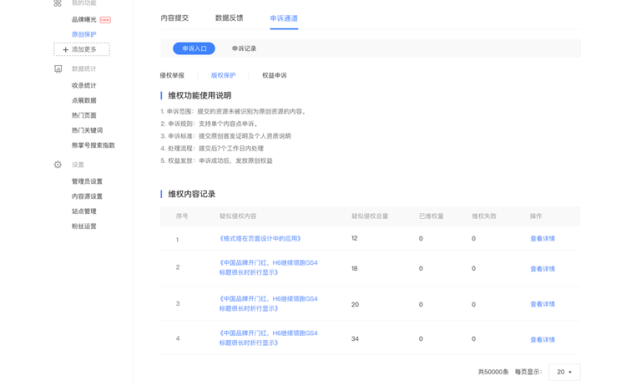Open 管理员设置 in the sidebar
This screenshot has height=386, width=626.
pos(87,181)
